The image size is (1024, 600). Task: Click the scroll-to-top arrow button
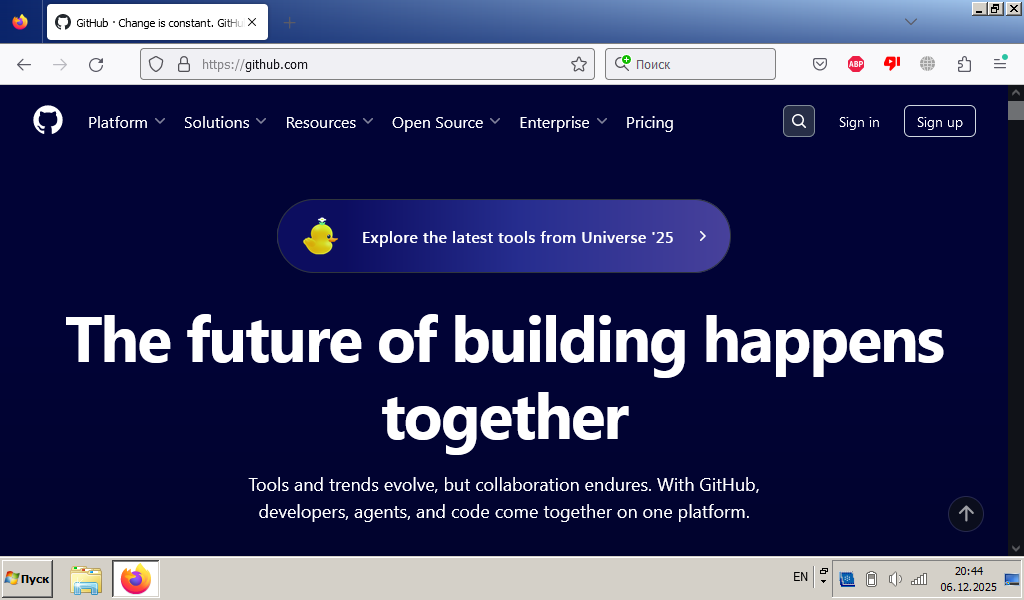coord(965,514)
